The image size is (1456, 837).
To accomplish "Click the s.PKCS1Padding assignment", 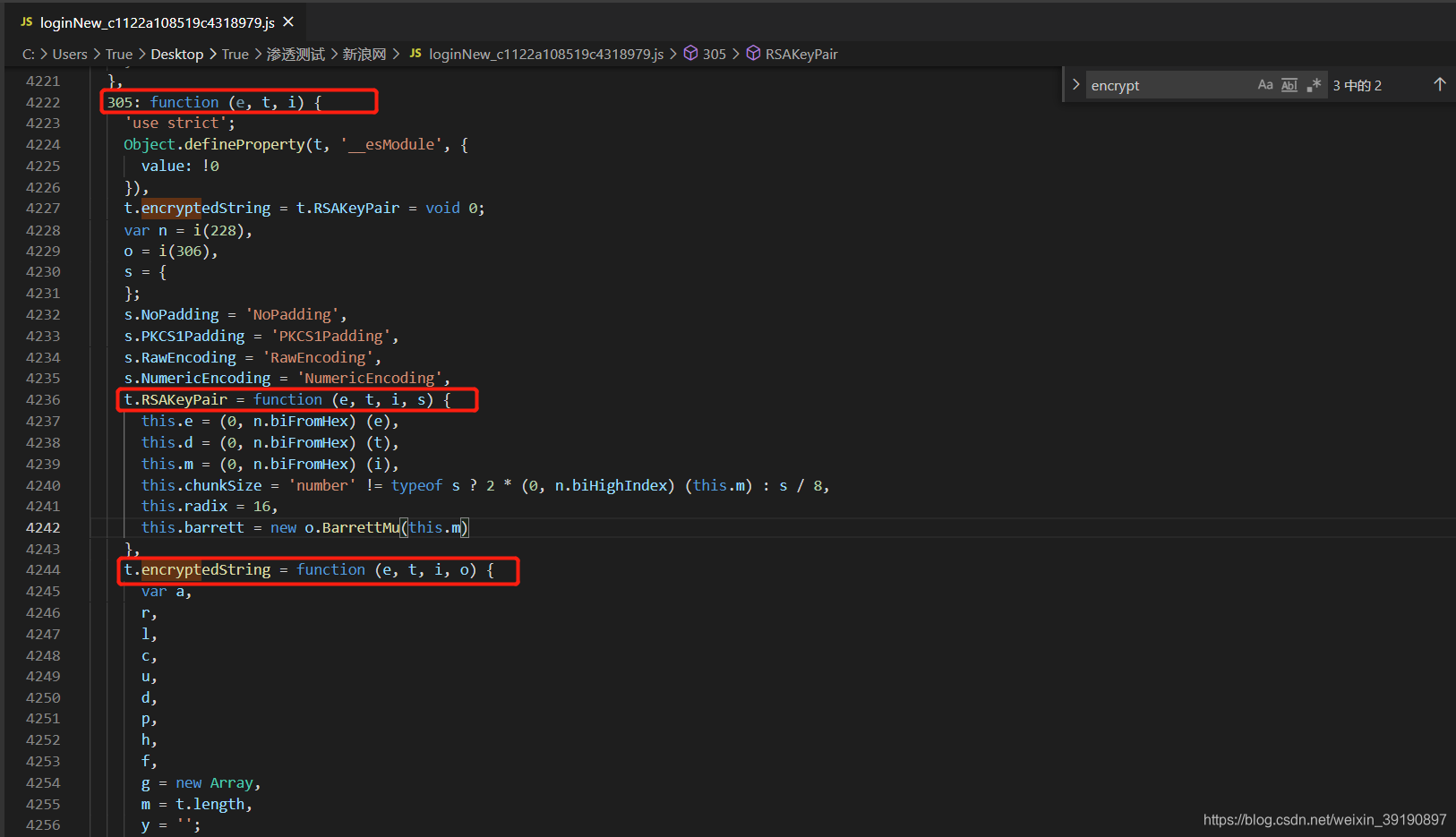I will [261, 336].
